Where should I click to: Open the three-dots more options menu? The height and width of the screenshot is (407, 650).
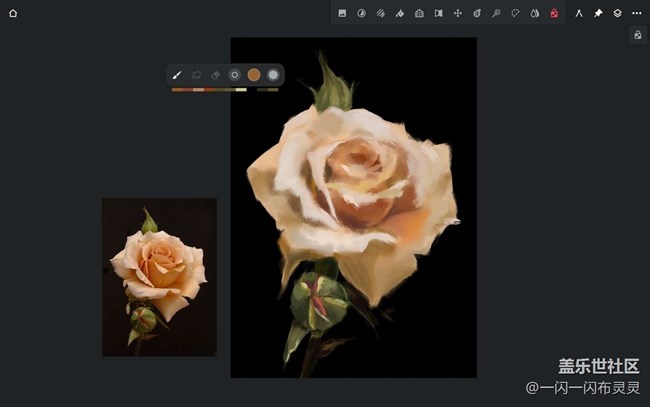tap(637, 13)
